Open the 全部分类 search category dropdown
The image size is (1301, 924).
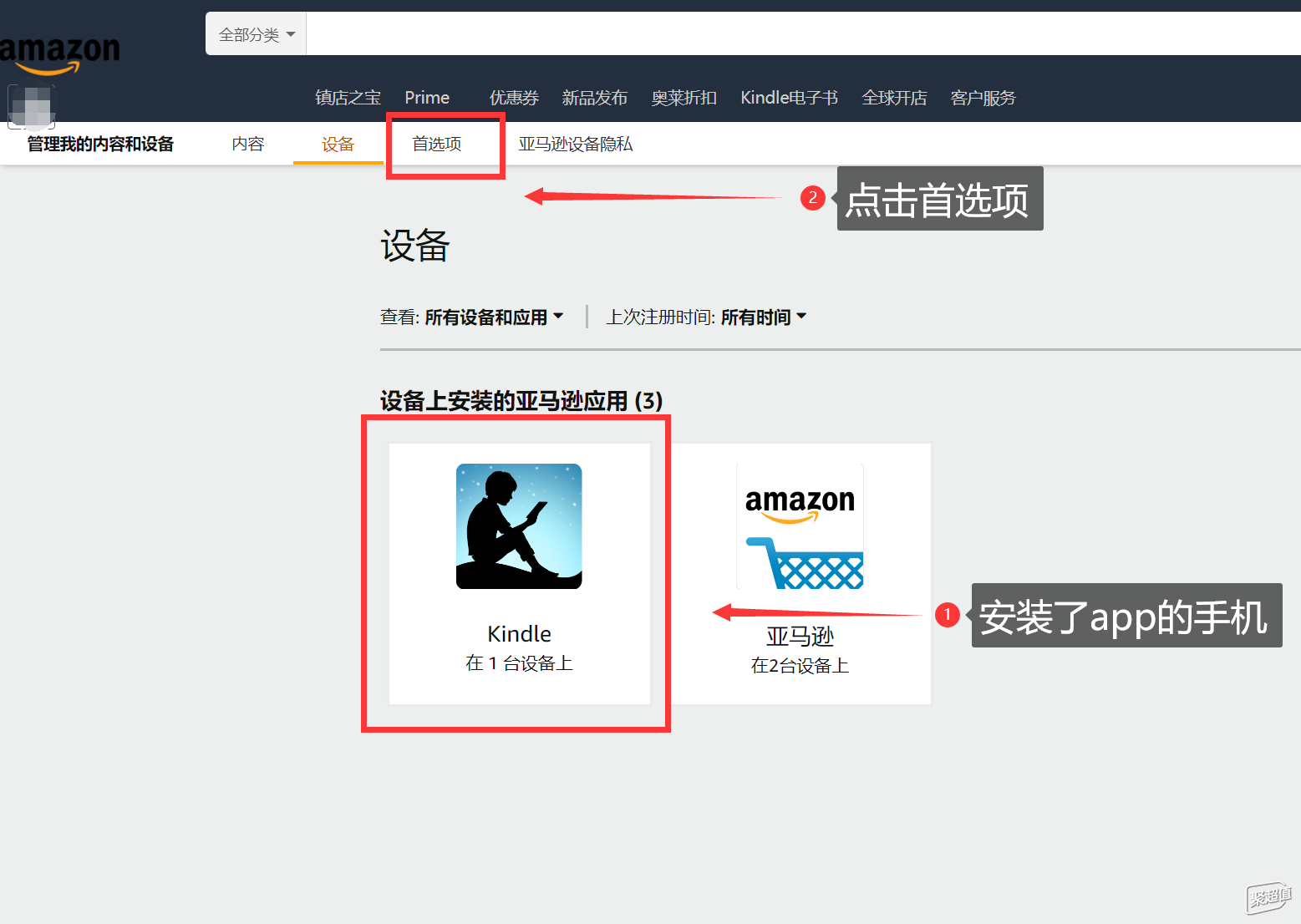pos(257,34)
